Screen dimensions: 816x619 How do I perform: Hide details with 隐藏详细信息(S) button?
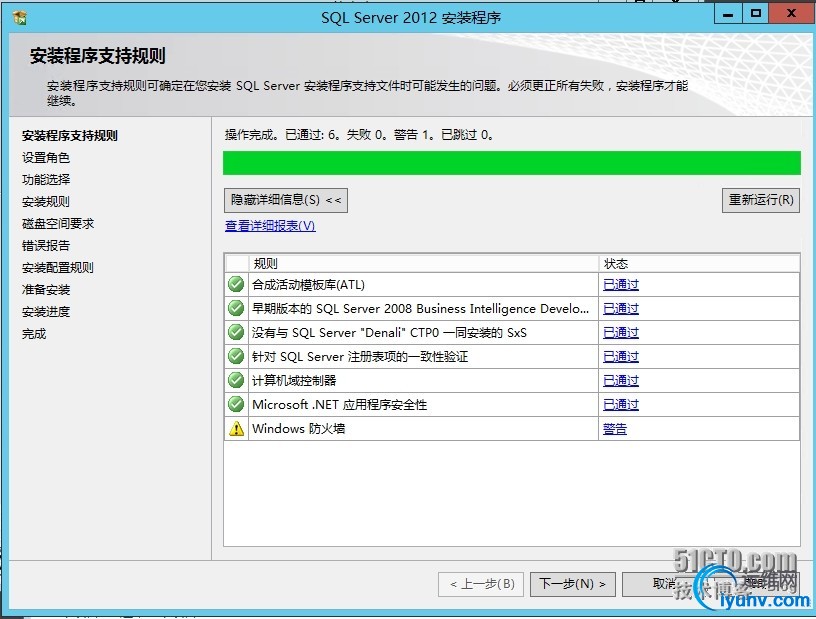point(286,200)
